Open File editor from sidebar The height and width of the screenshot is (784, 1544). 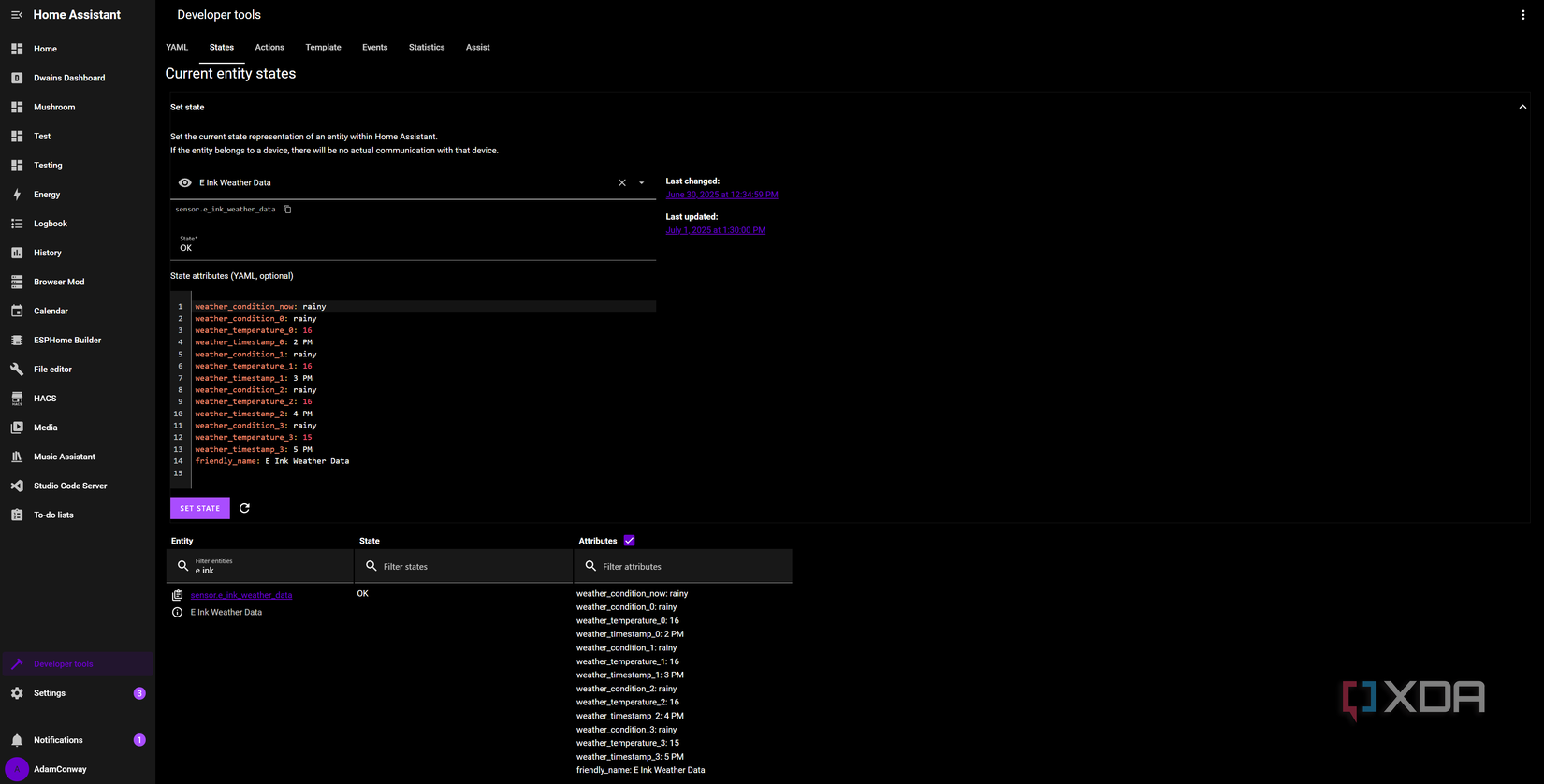(78, 370)
